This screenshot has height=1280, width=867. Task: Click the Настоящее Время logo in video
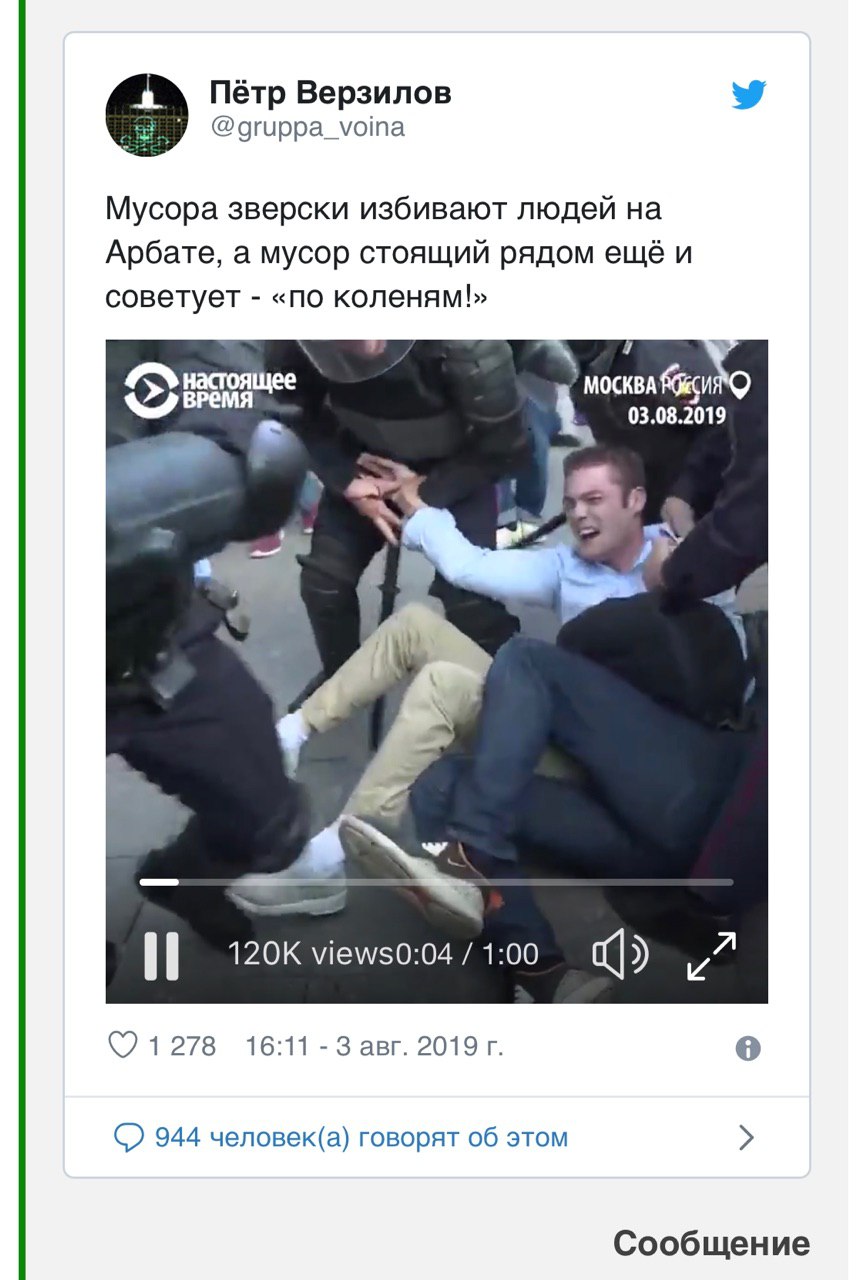coord(210,391)
